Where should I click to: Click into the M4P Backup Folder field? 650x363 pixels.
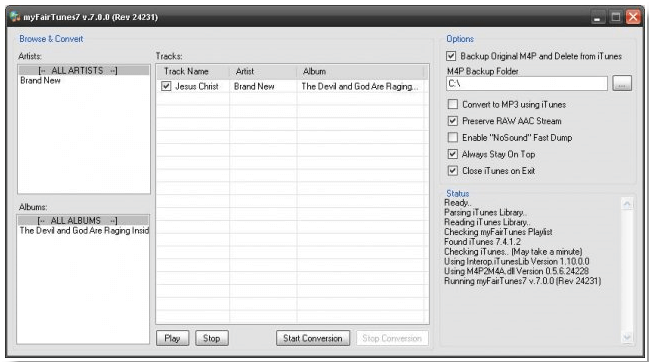527,83
